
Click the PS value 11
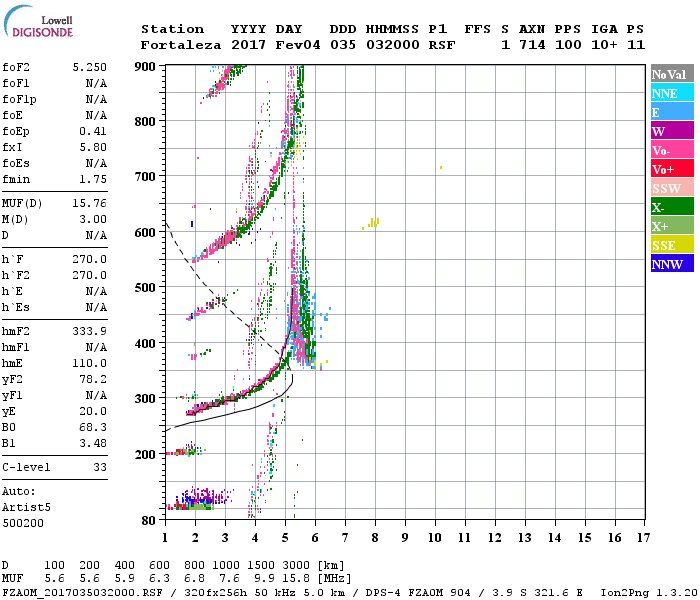tap(636, 45)
